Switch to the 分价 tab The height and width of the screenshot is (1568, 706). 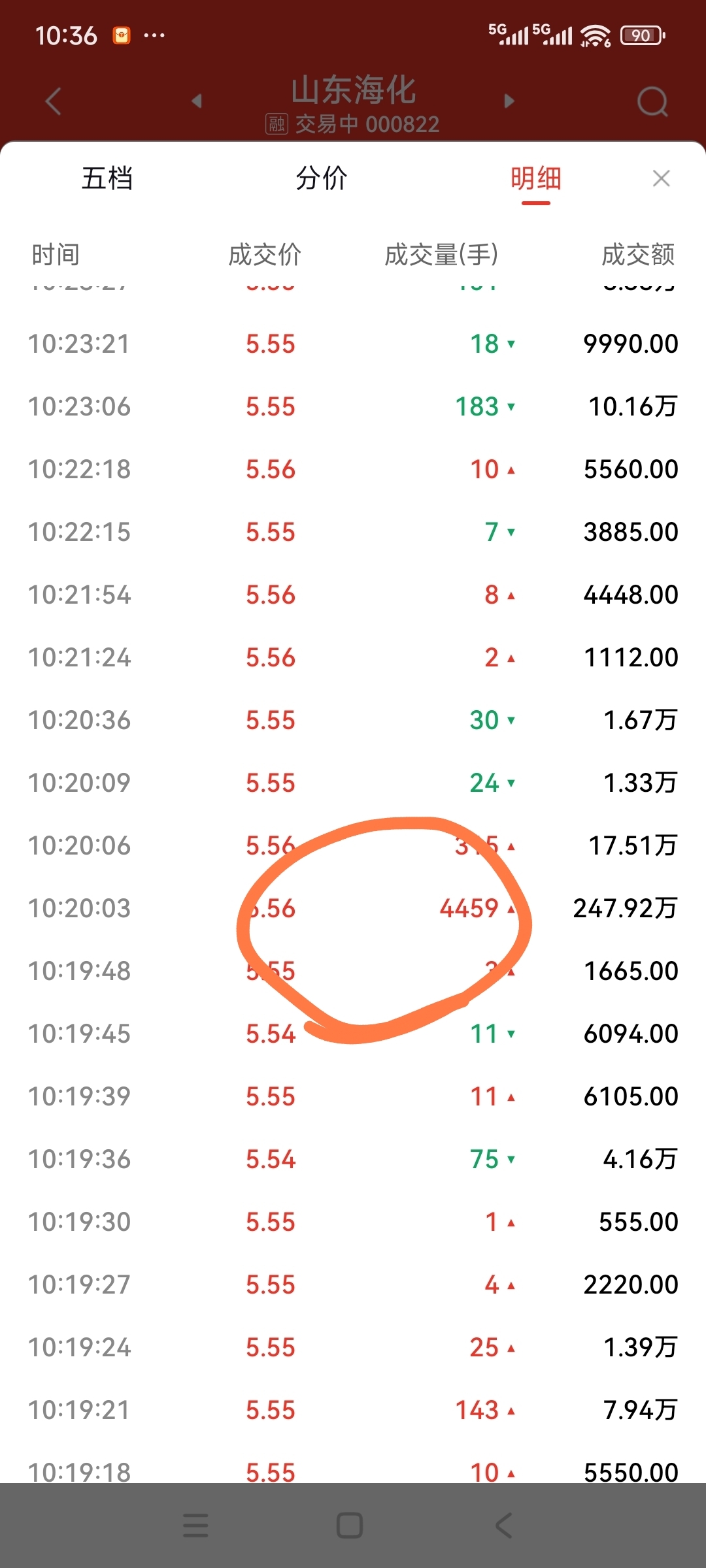[322, 178]
